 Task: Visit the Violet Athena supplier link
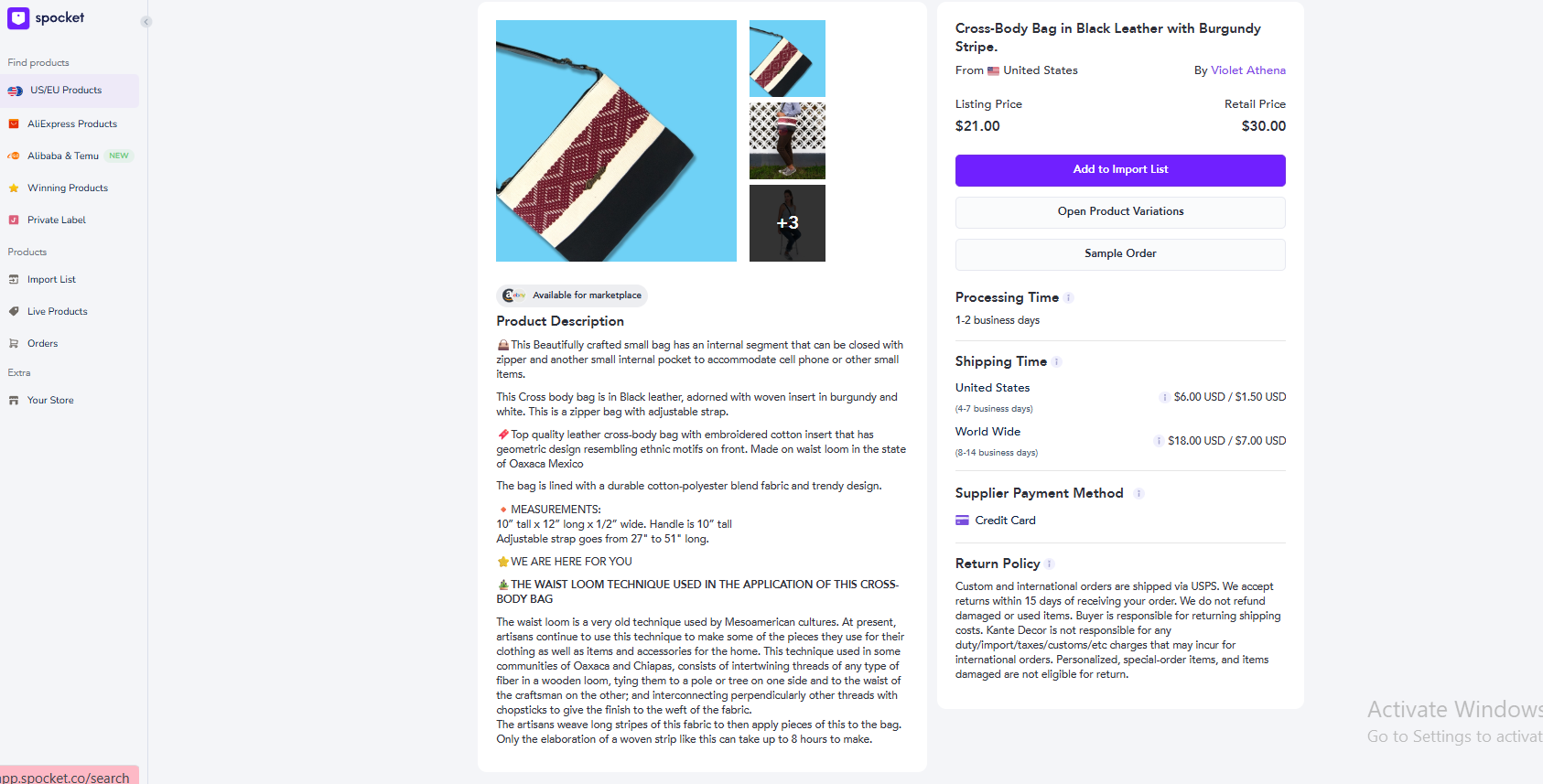coord(1247,70)
